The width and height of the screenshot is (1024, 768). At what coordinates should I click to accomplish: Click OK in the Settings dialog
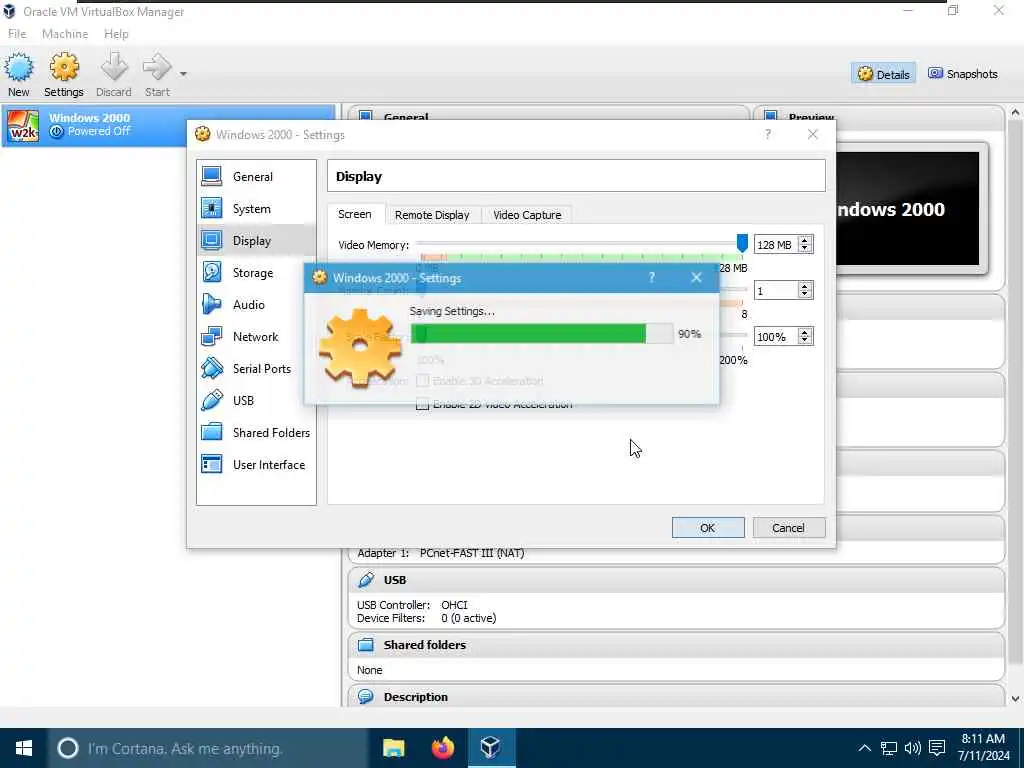point(708,528)
